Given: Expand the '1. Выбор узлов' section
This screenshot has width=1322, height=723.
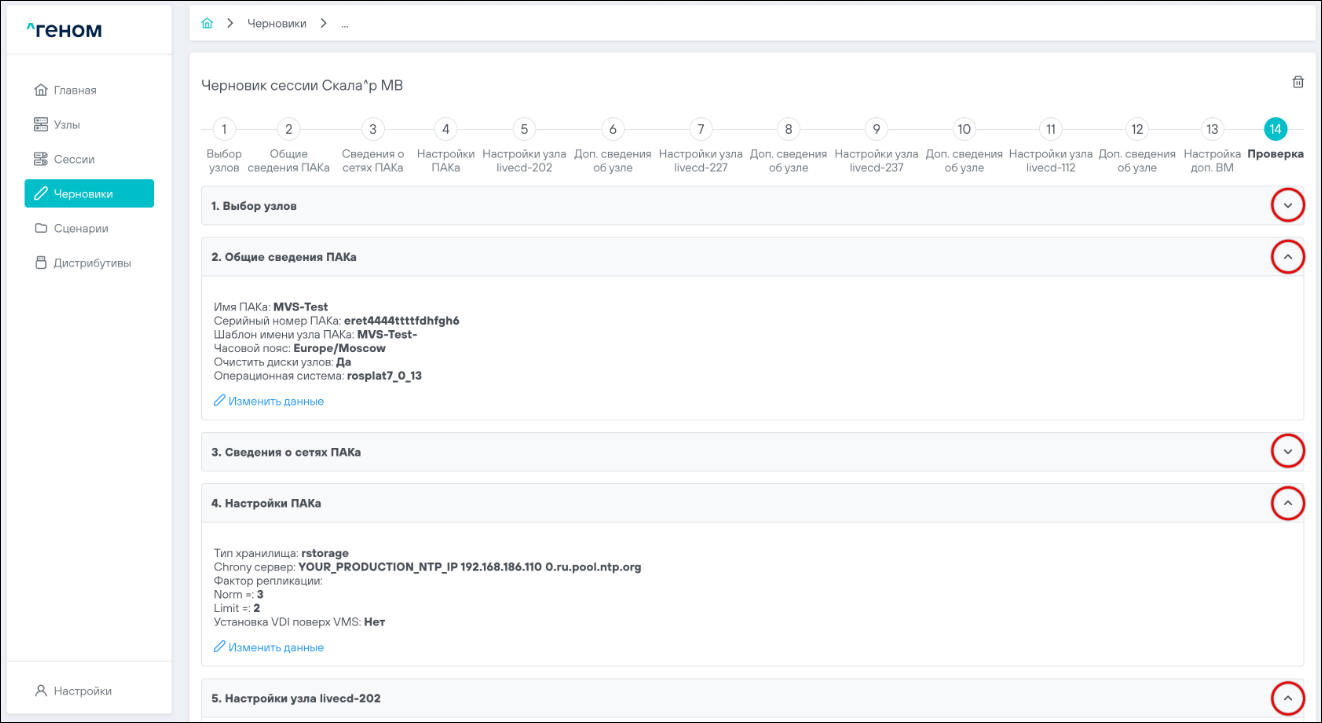Looking at the screenshot, I should coord(1287,206).
